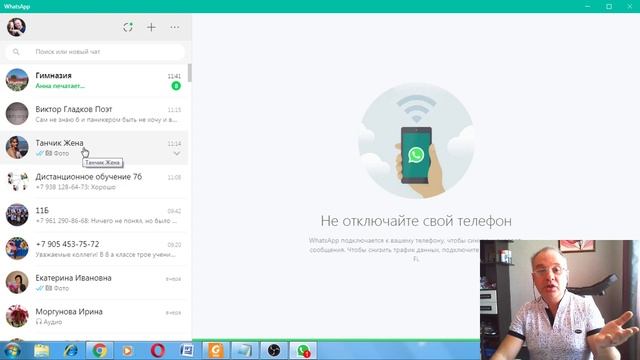Click the search magnifier icon
Image resolution: width=640 pixels, height=360 pixels.
(x=16, y=52)
